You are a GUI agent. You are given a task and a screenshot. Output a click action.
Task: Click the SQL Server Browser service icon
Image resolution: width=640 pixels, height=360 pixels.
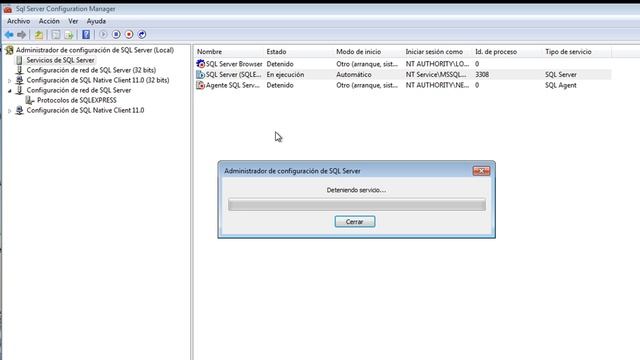200,64
